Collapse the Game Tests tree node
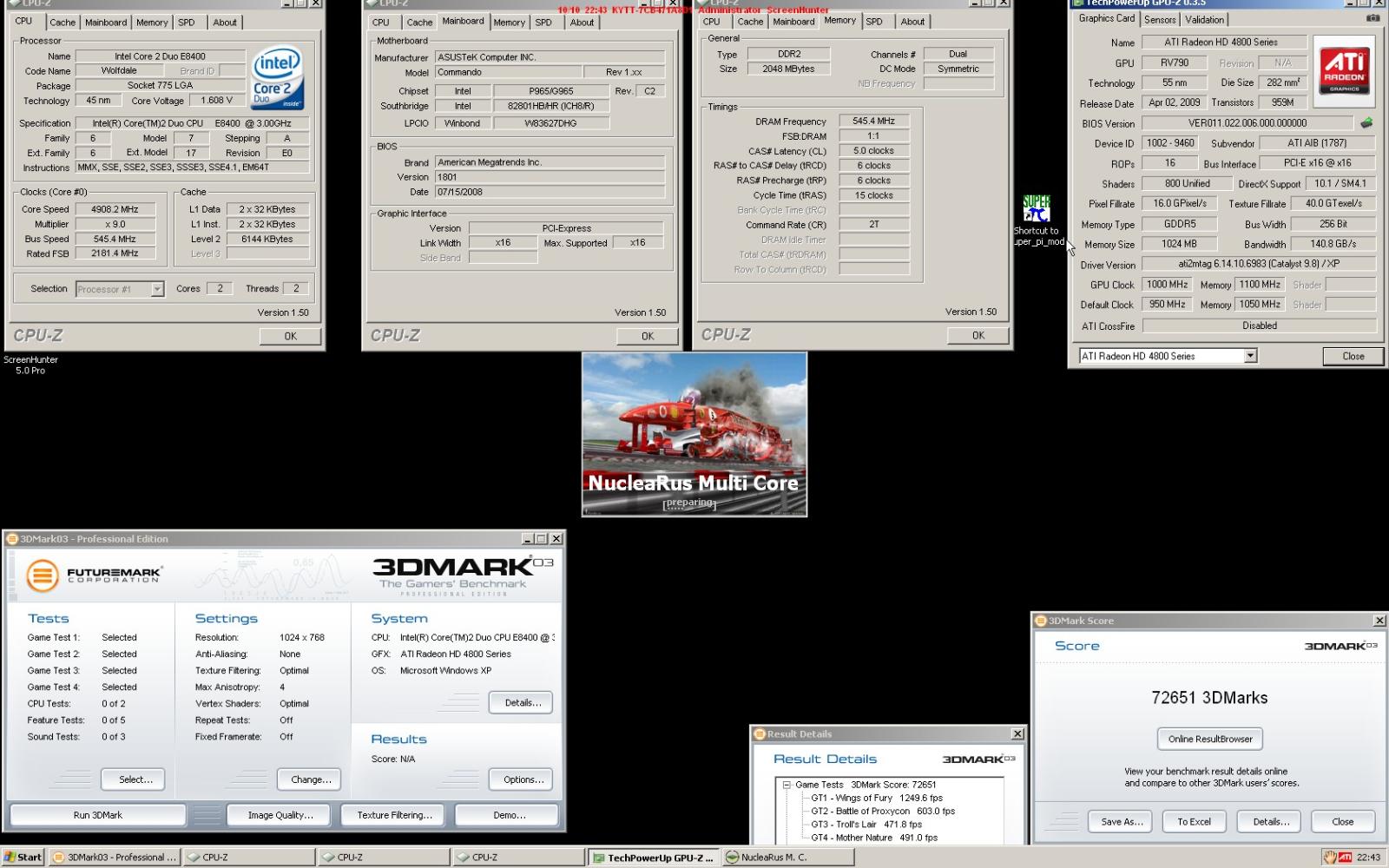 pos(787,785)
